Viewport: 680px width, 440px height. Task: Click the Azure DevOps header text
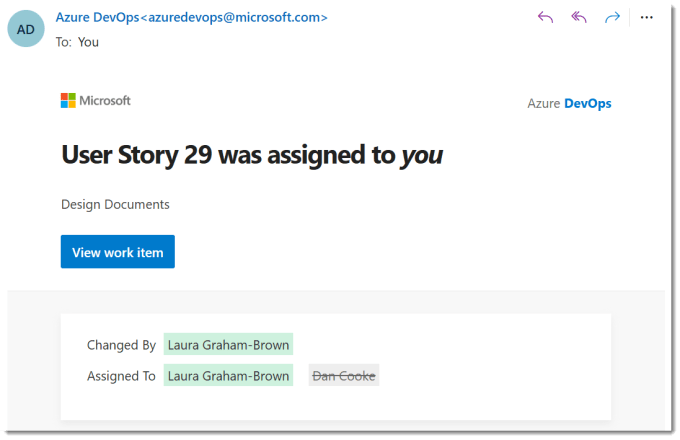click(x=569, y=104)
